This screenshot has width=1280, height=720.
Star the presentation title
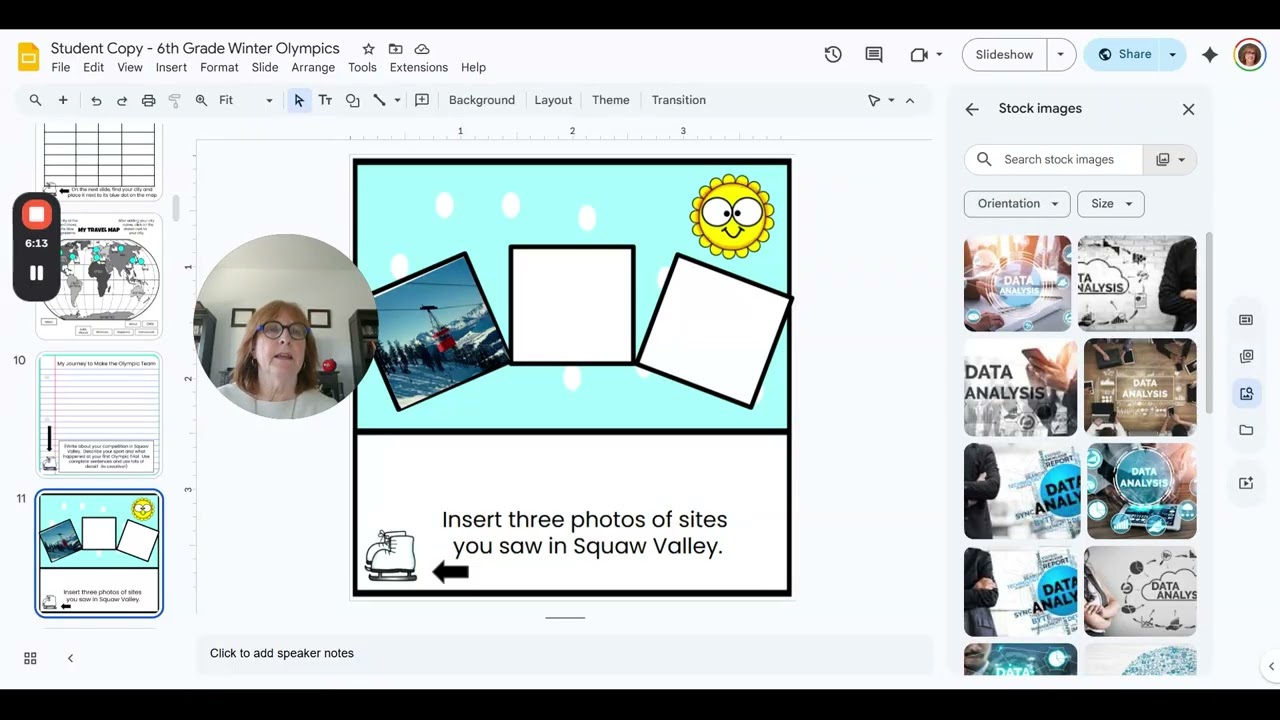[x=368, y=48]
